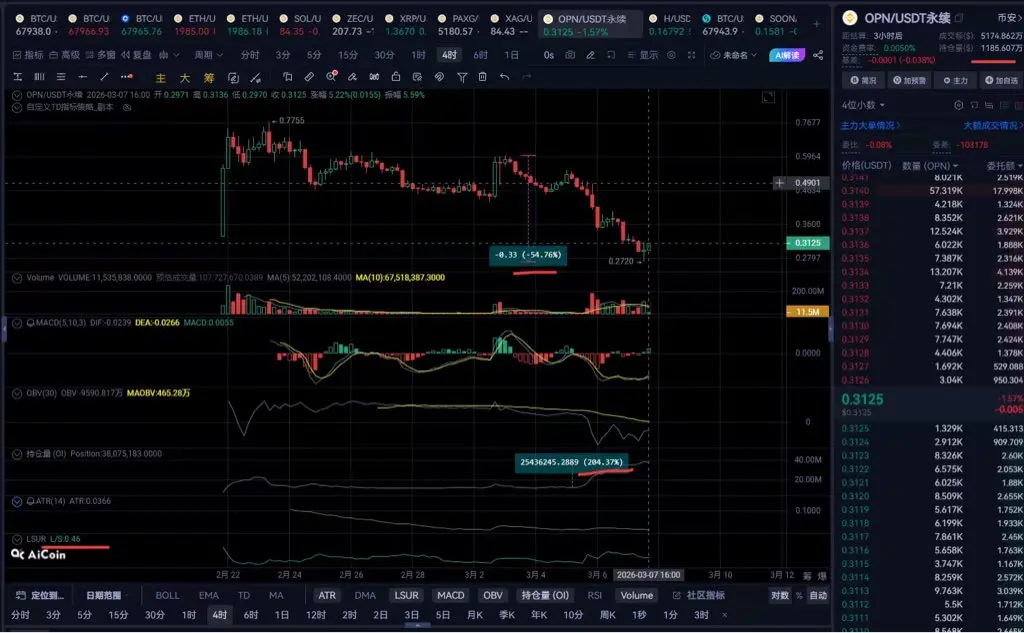Collapse the MACD(5,10,3) indicator pane toggle

tap(17, 323)
